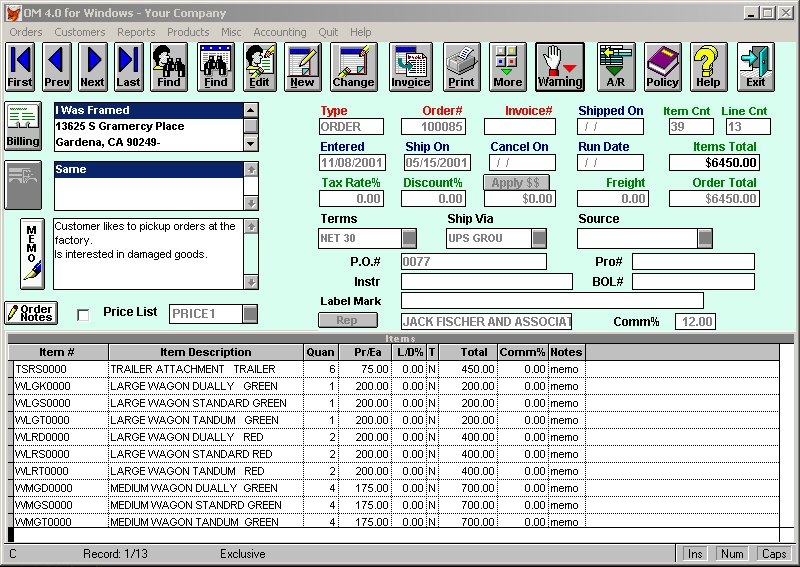Toggle the checkbox beside Price List

point(83,315)
